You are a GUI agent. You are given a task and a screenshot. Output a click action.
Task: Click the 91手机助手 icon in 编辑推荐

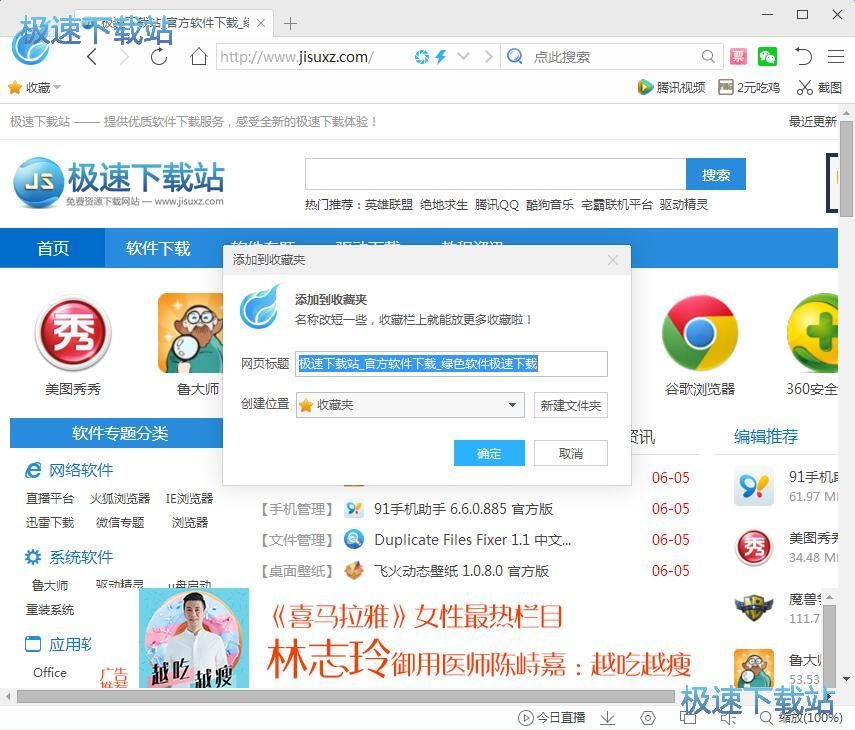754,486
